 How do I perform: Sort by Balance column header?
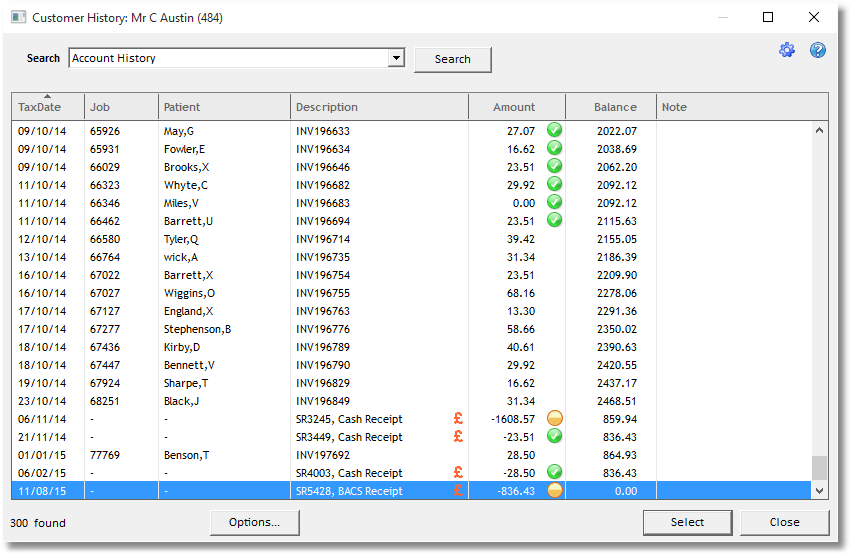pos(611,107)
